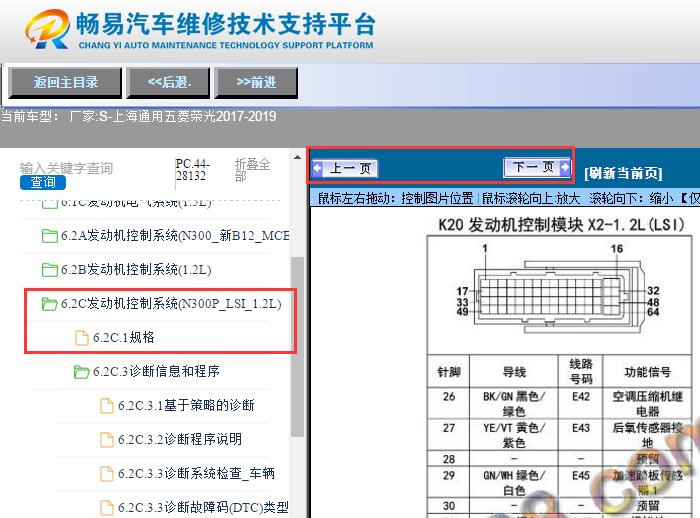Open the next page with 下一页

point(537,167)
